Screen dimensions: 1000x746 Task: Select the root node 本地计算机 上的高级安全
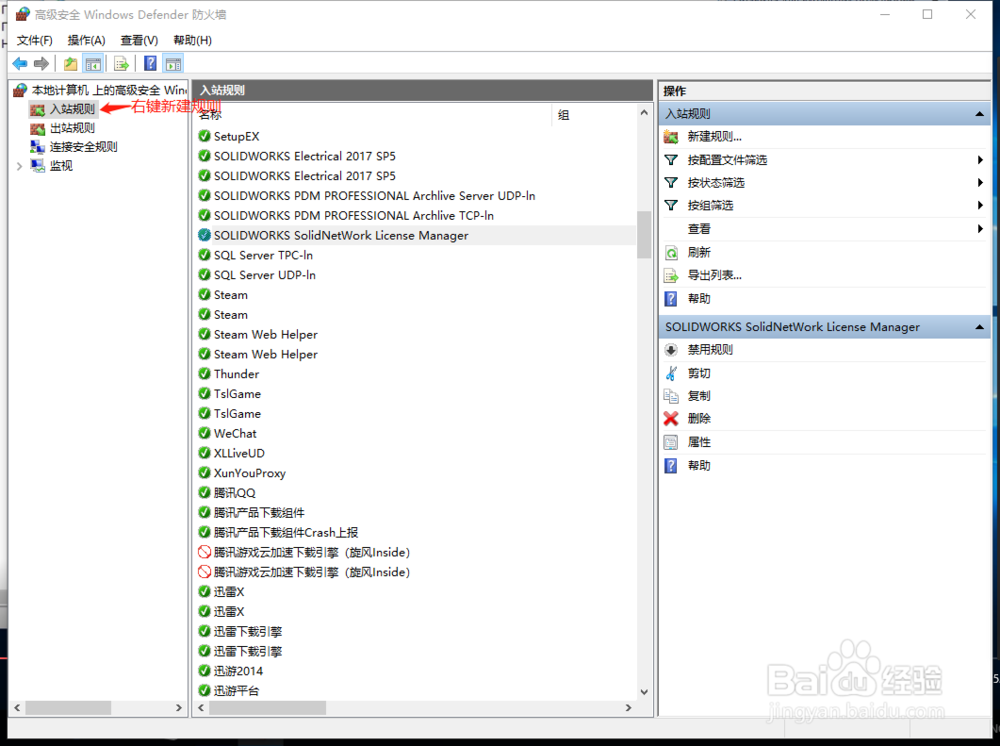(x=109, y=90)
